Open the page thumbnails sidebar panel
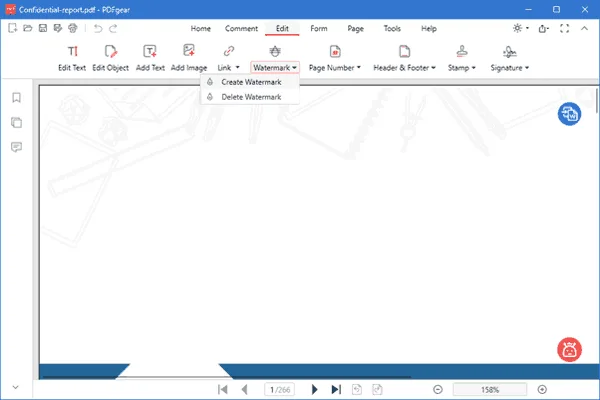The width and height of the screenshot is (600, 400). (17, 122)
